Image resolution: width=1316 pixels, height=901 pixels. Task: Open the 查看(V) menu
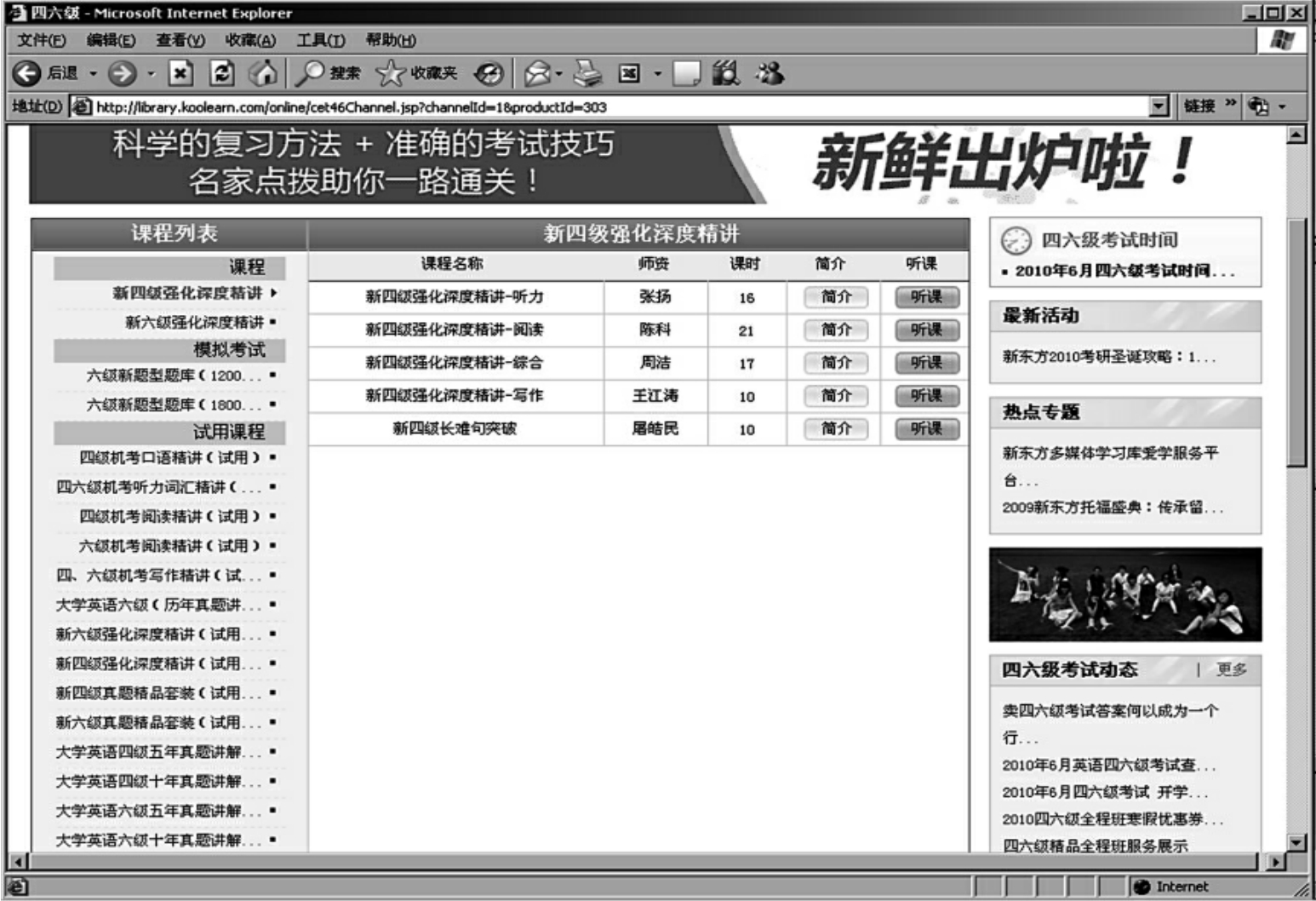pyautogui.click(x=180, y=40)
